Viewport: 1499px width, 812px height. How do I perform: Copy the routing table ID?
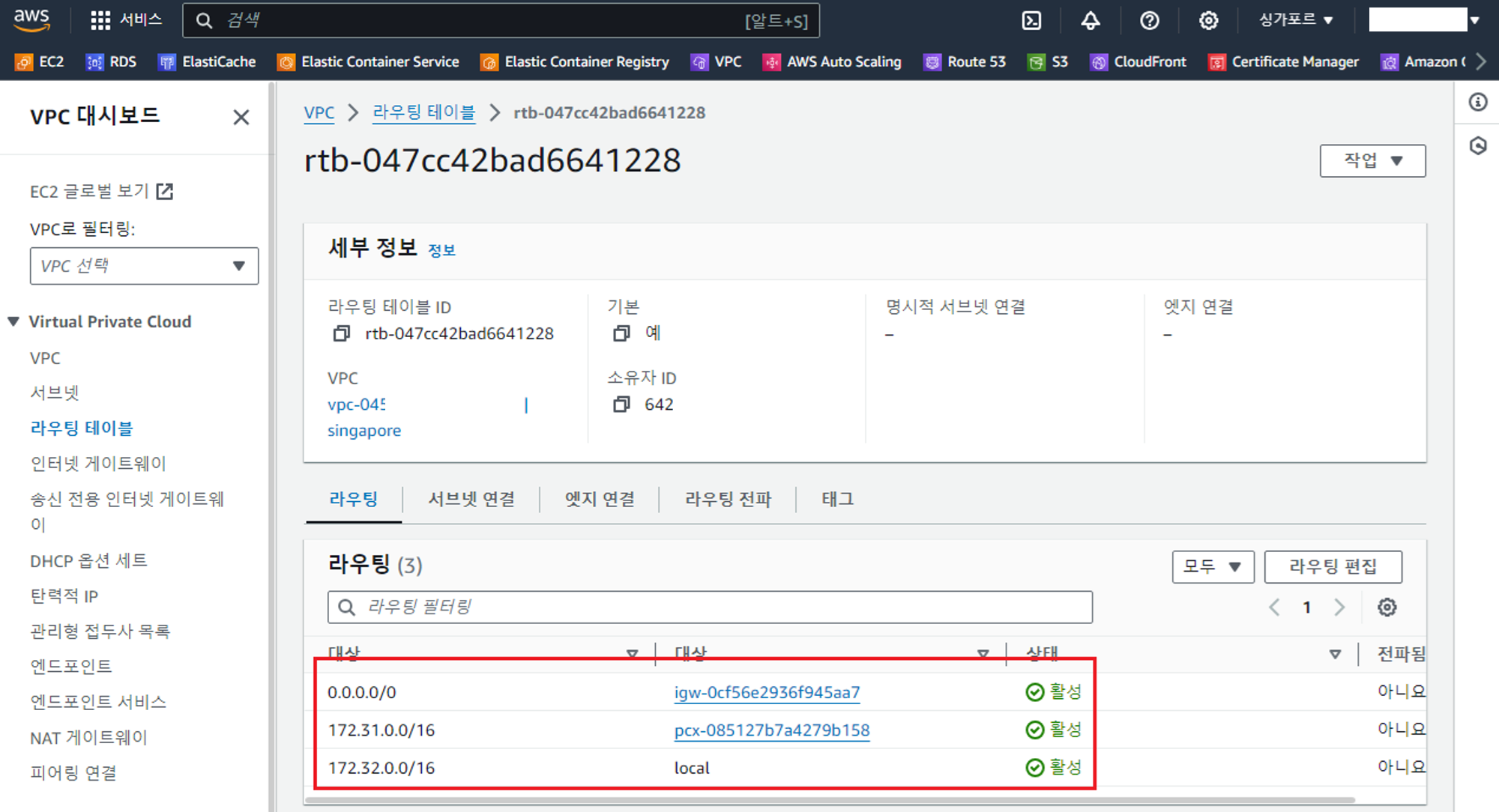coord(342,333)
